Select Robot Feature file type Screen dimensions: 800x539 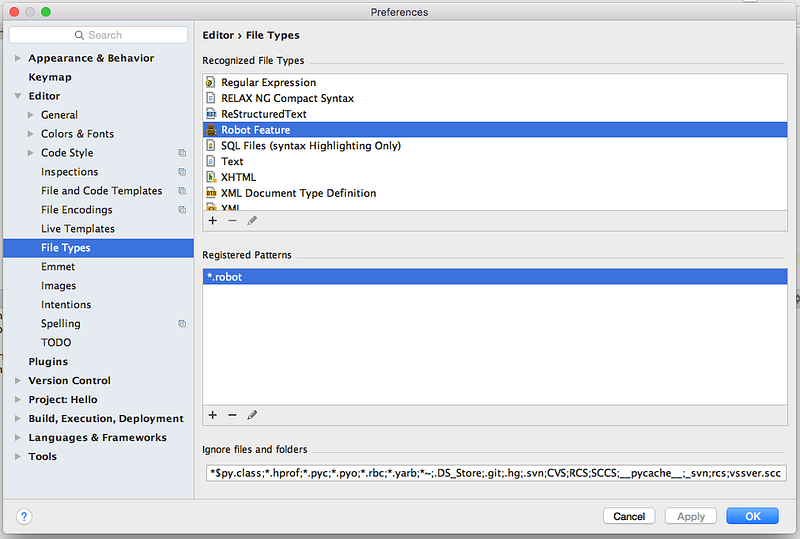pyautogui.click(x=495, y=130)
